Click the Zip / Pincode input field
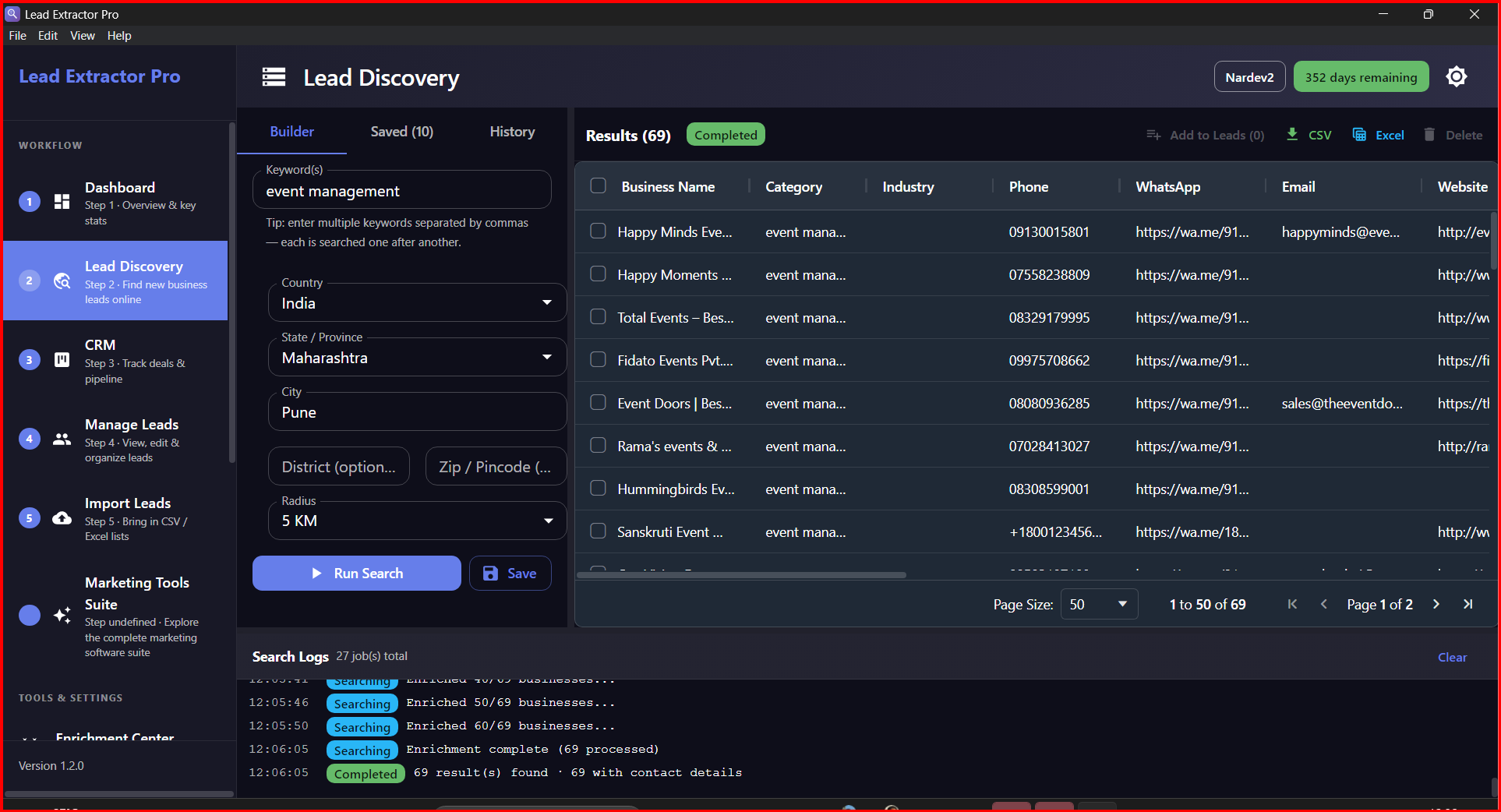The height and width of the screenshot is (812, 1501). coord(496,466)
